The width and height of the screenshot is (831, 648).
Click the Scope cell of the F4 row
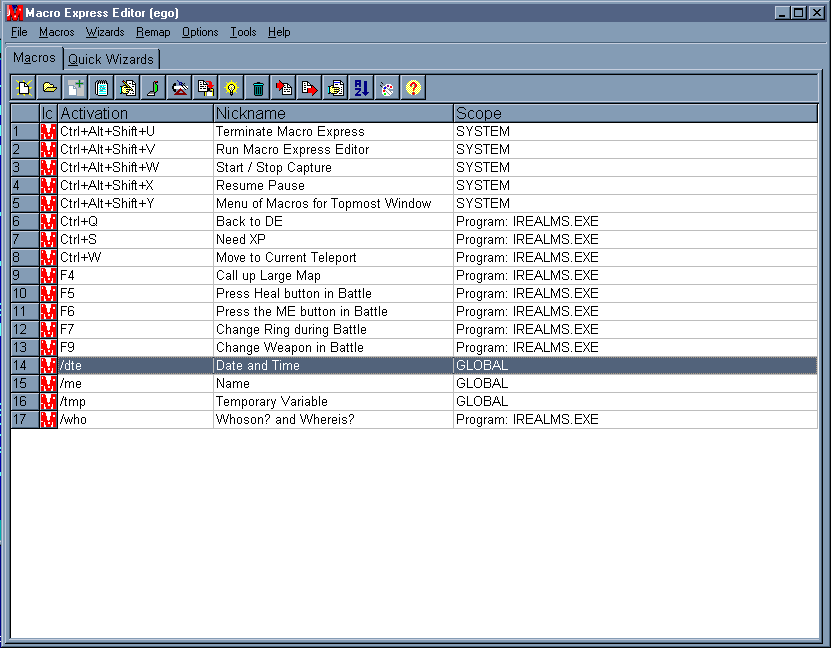coord(635,276)
